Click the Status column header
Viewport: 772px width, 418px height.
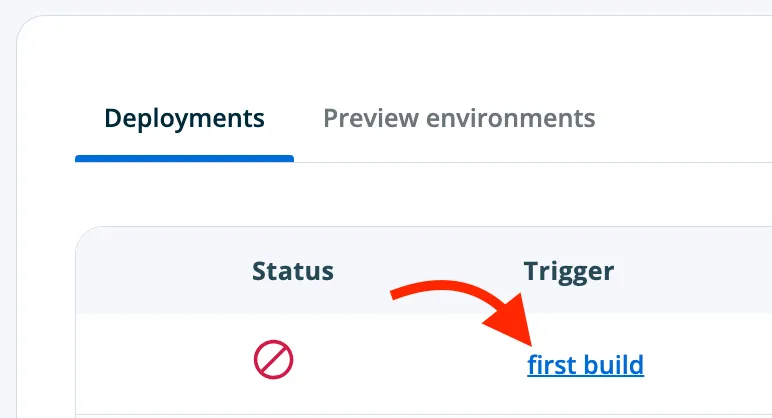293,271
